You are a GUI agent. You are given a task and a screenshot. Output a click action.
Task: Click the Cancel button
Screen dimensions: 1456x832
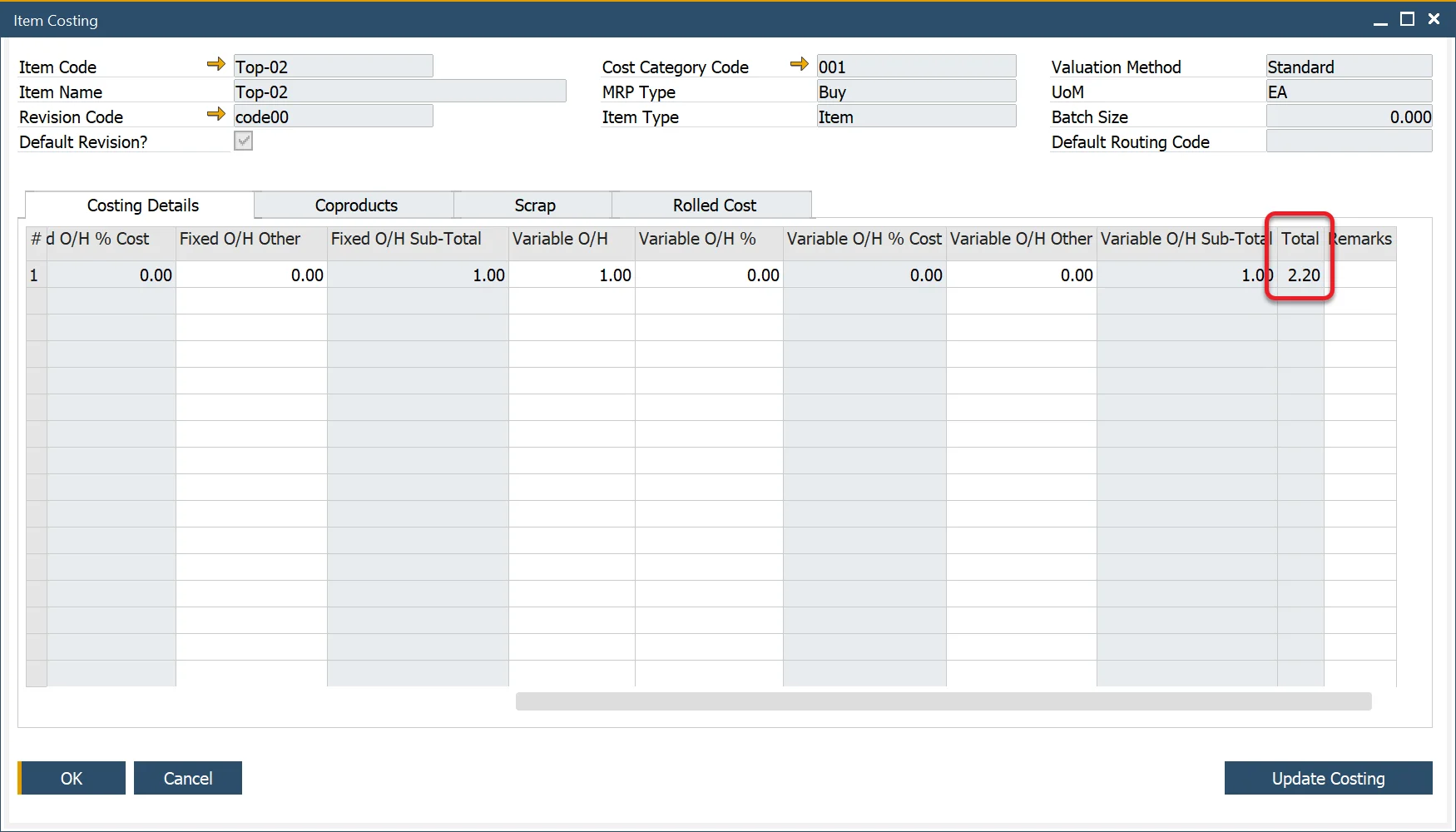pyautogui.click(x=187, y=778)
